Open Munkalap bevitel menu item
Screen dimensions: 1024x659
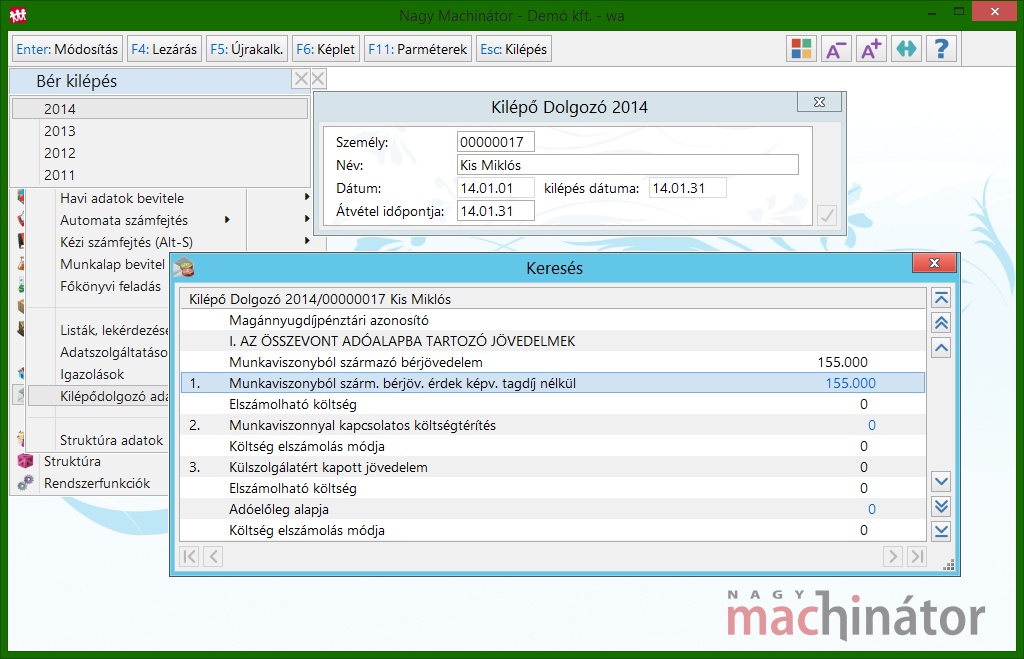click(112, 264)
